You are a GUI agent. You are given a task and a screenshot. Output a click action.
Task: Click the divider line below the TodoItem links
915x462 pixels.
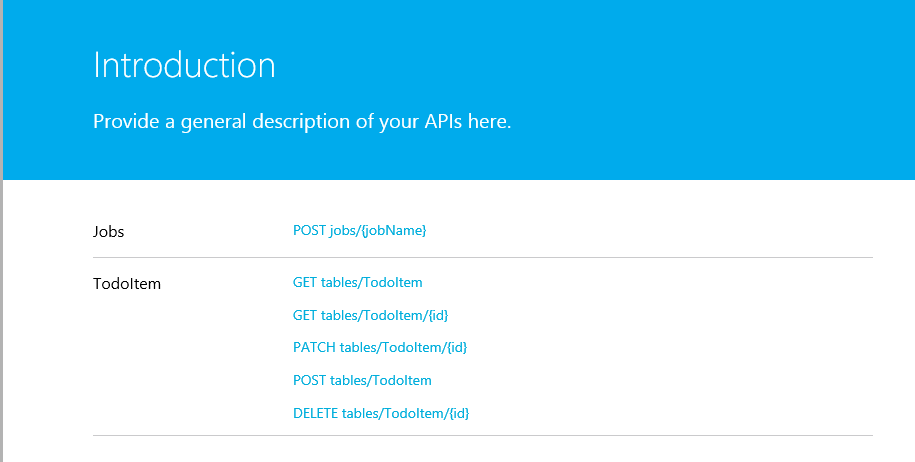(x=482, y=436)
